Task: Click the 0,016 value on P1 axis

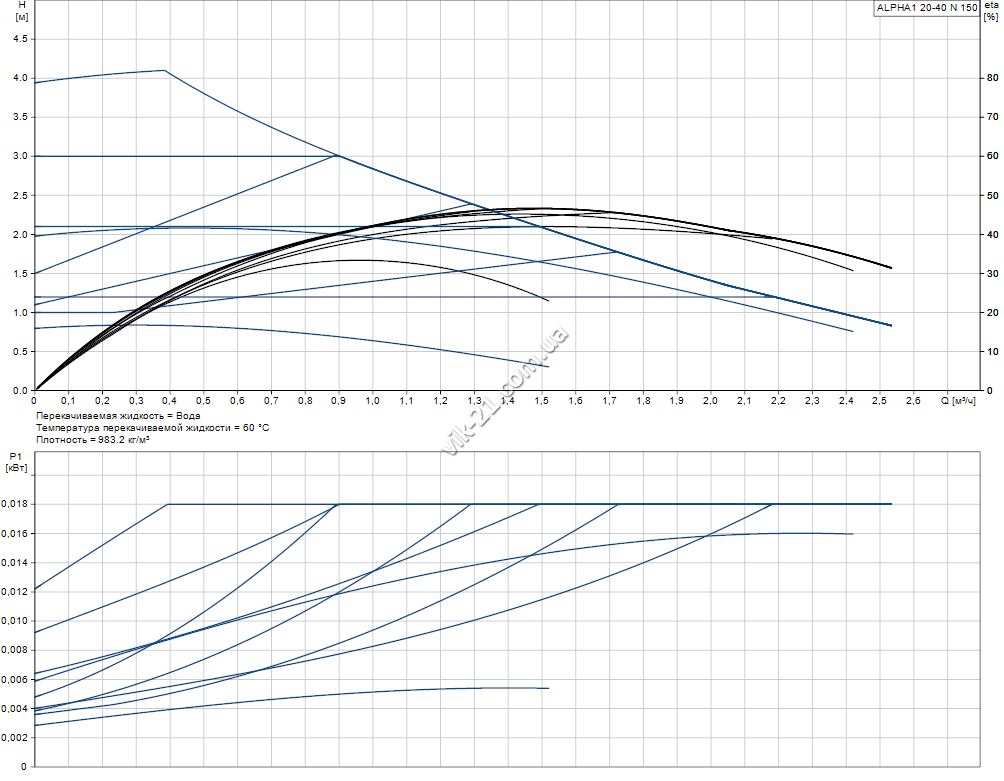Action: pyautogui.click(x=14, y=533)
